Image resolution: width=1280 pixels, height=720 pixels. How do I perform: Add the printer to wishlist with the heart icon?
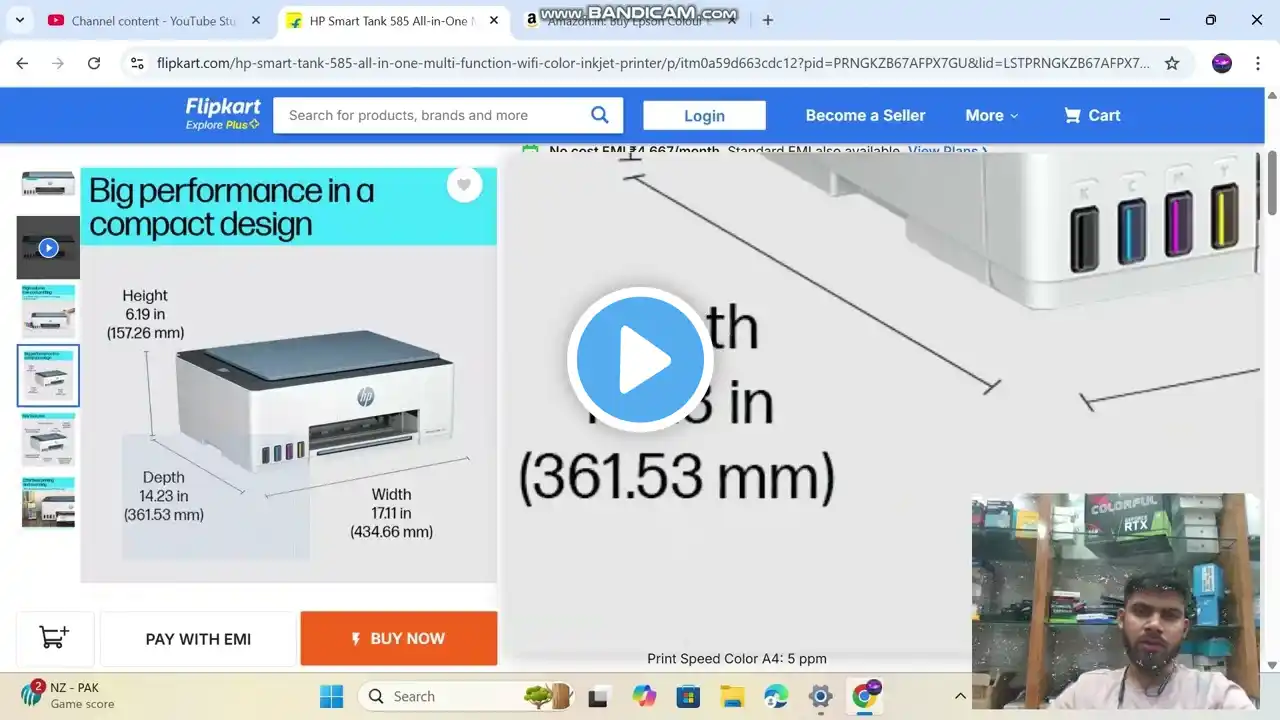click(x=464, y=185)
